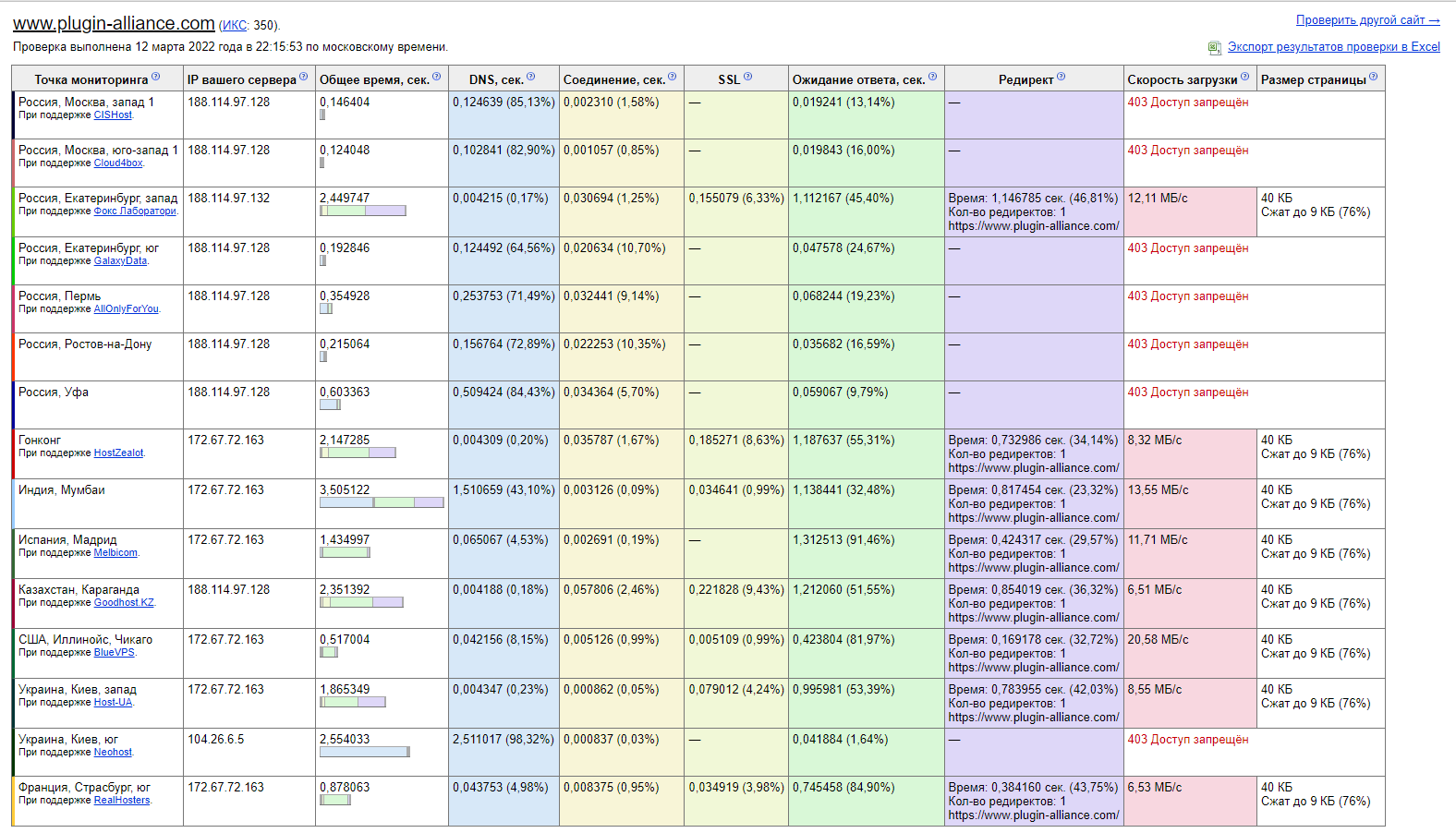Click США, Иллинойс, Чикаго cell
The height and width of the screenshot is (833, 1456).
click(99, 654)
